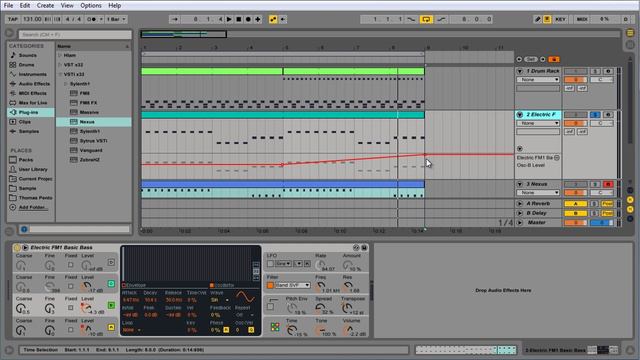This screenshot has height=360, width=640.
Task: Click the browser search field
Action: point(75,35)
